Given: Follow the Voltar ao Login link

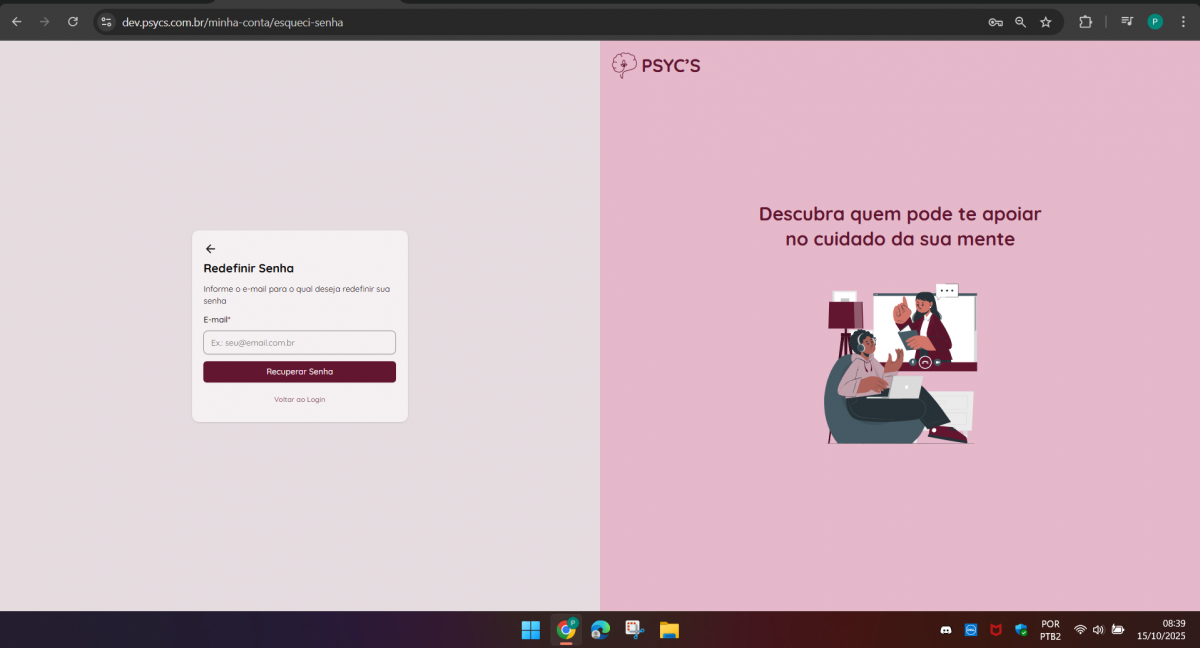Looking at the screenshot, I should [x=299, y=399].
